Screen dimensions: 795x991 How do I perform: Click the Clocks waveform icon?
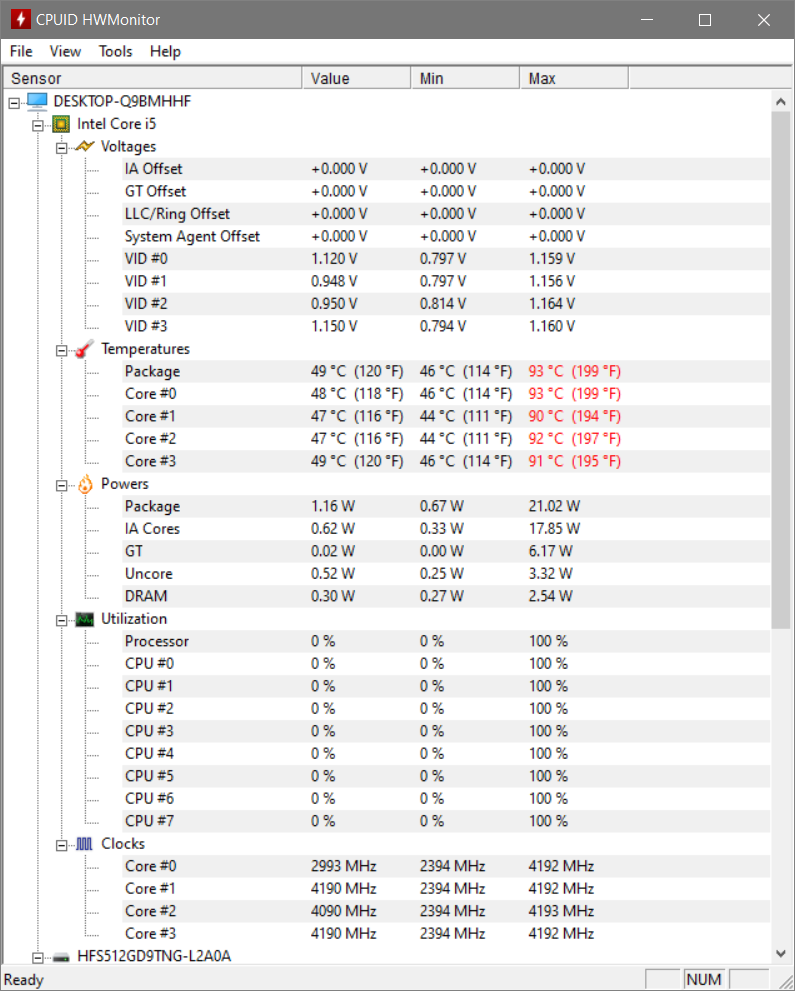tap(85, 844)
